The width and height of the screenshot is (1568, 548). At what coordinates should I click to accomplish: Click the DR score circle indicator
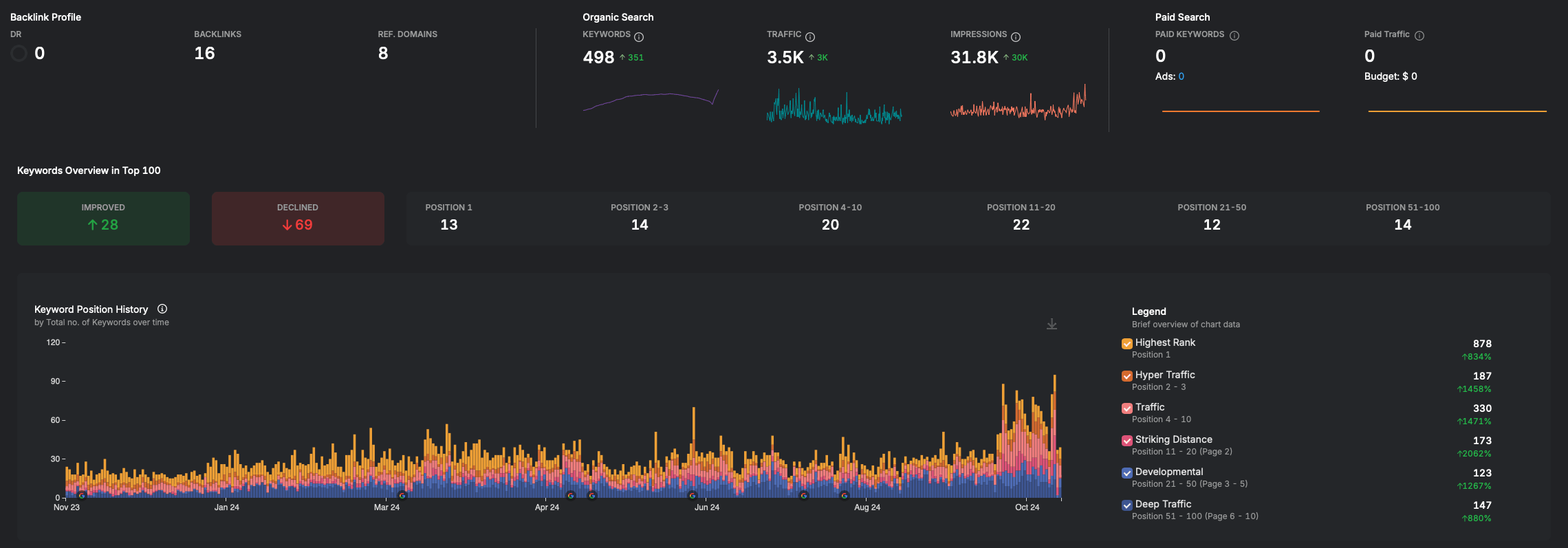[x=19, y=53]
